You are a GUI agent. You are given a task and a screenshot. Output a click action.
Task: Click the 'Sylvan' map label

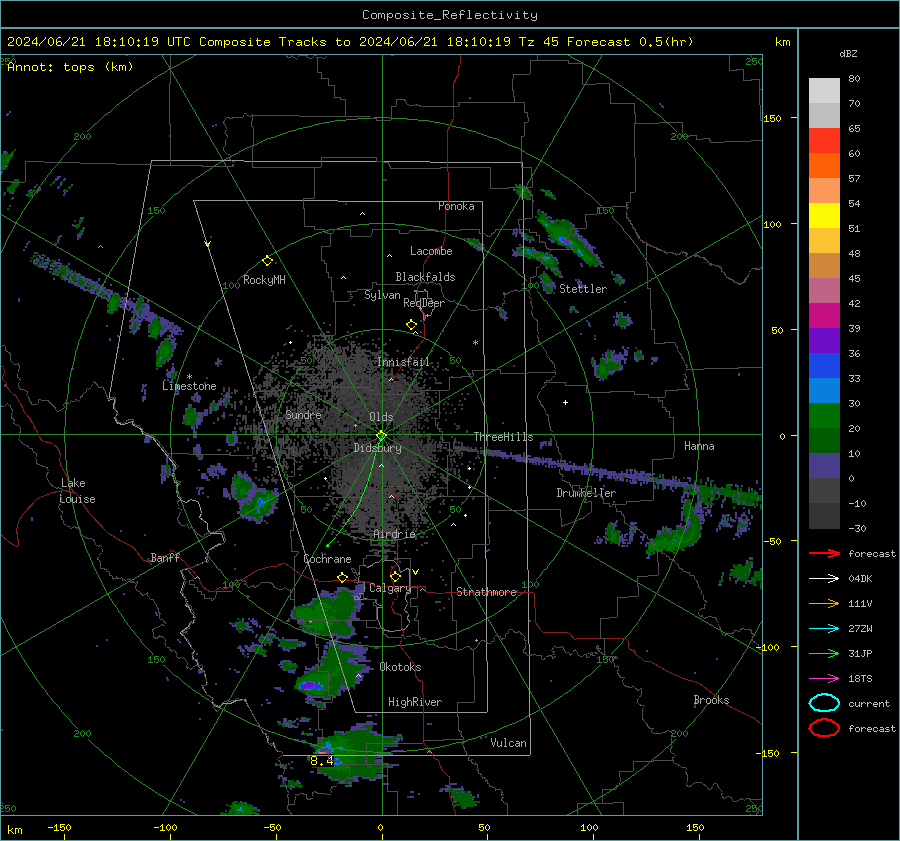pyautogui.click(x=382, y=295)
